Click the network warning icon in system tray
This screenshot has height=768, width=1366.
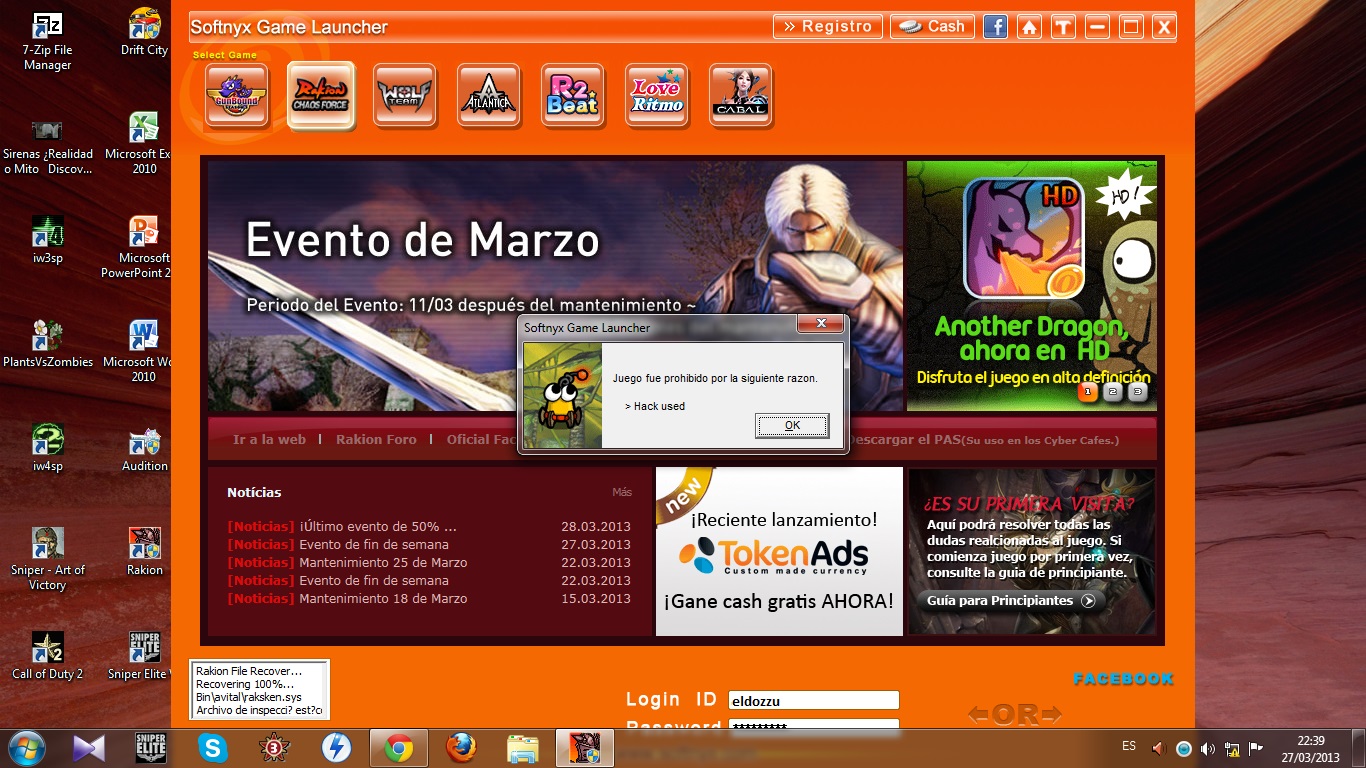point(1232,749)
